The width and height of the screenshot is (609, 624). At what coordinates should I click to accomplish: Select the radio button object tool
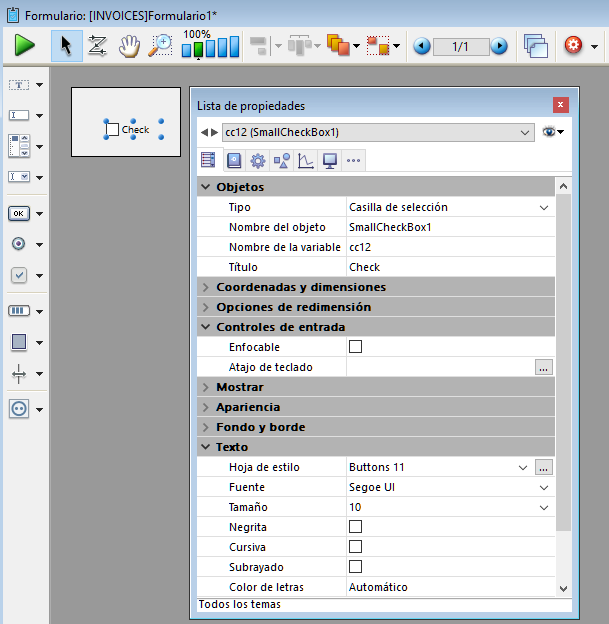pyautogui.click(x=19, y=244)
